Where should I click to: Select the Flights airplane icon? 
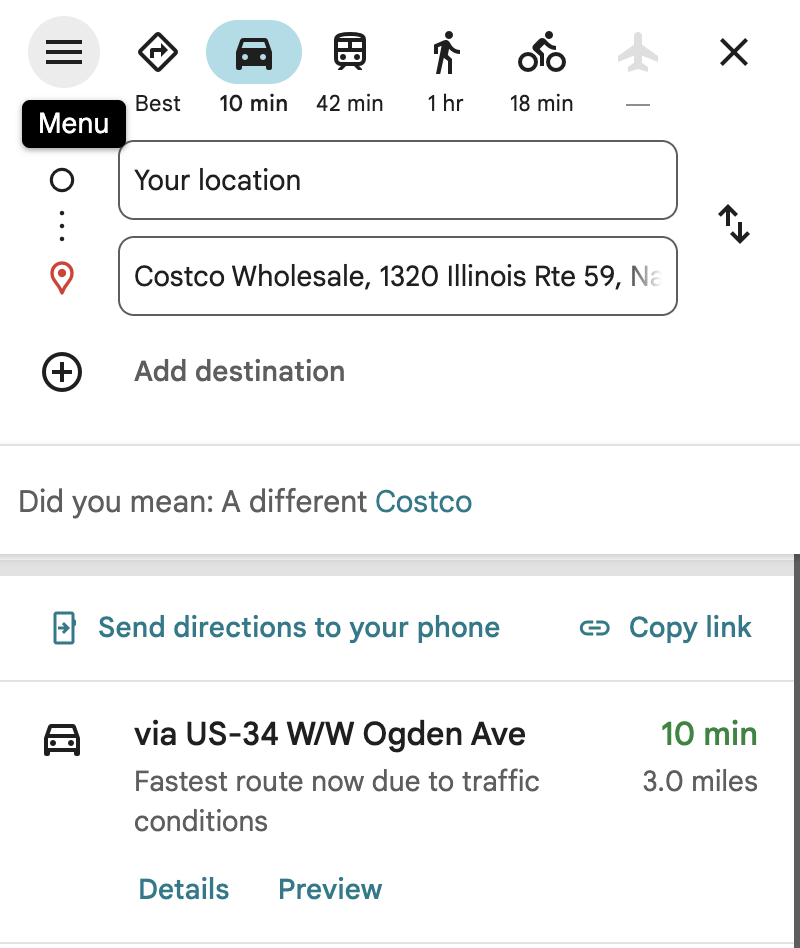(637, 53)
